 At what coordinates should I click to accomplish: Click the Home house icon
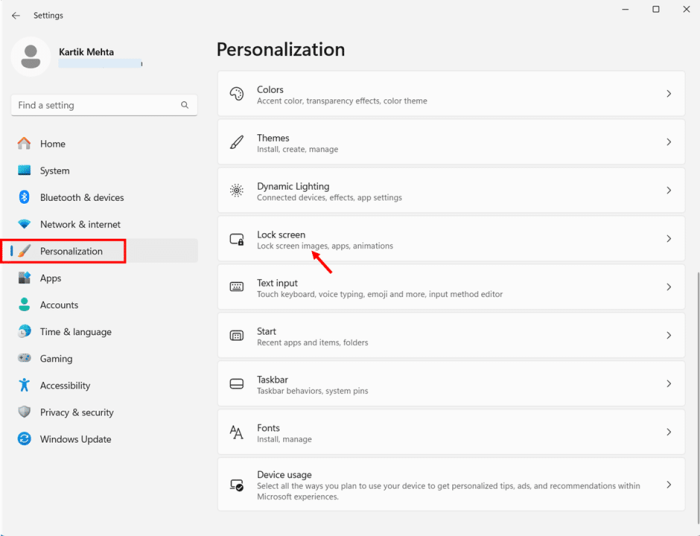pyautogui.click(x=24, y=143)
